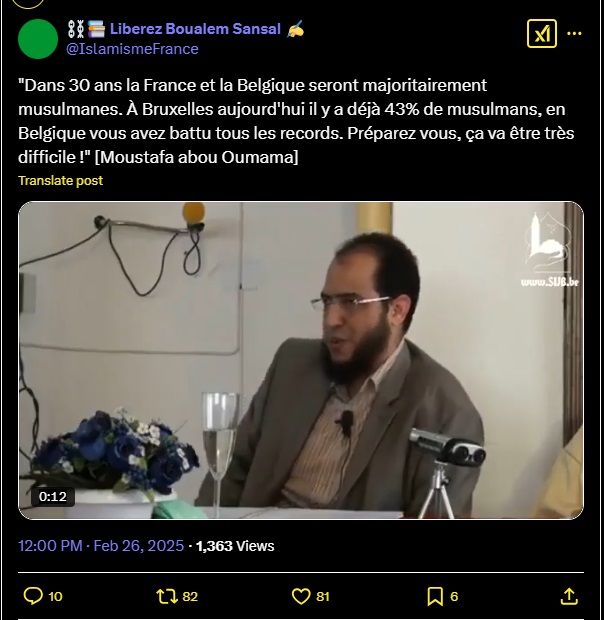
Task: Click the 0:12 video duration badge
Action: click(53, 496)
